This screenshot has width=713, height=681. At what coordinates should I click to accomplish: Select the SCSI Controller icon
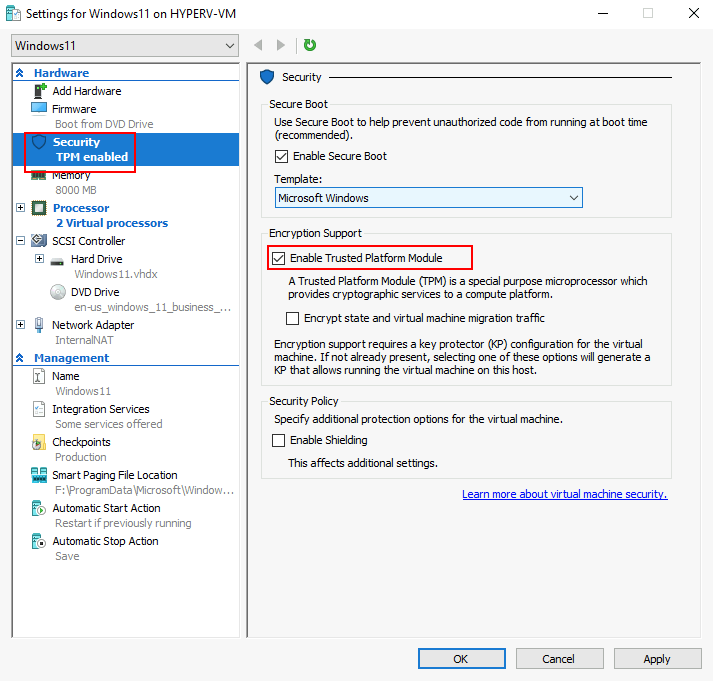(x=39, y=240)
